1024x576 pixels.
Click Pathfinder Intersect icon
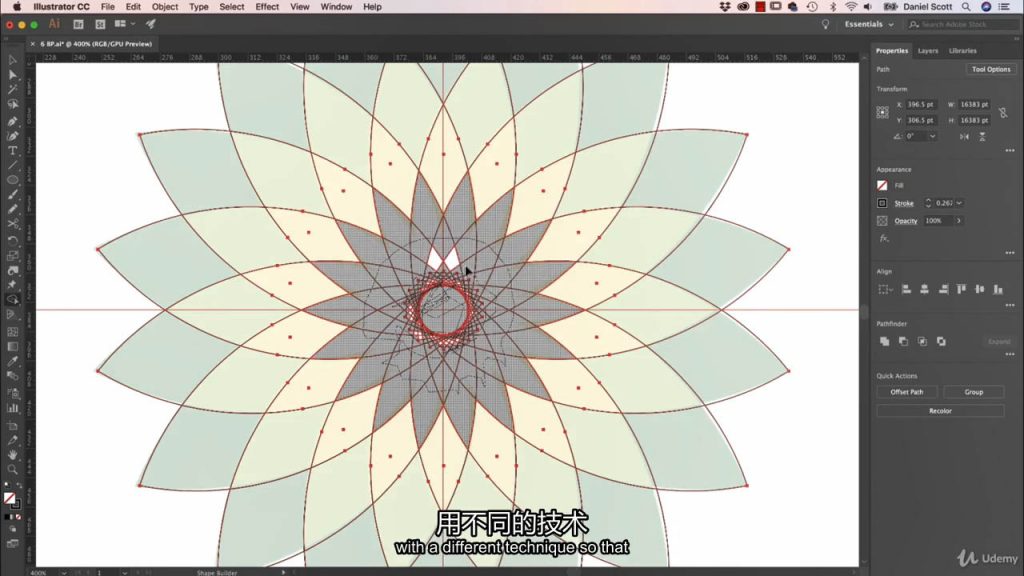tap(922, 342)
